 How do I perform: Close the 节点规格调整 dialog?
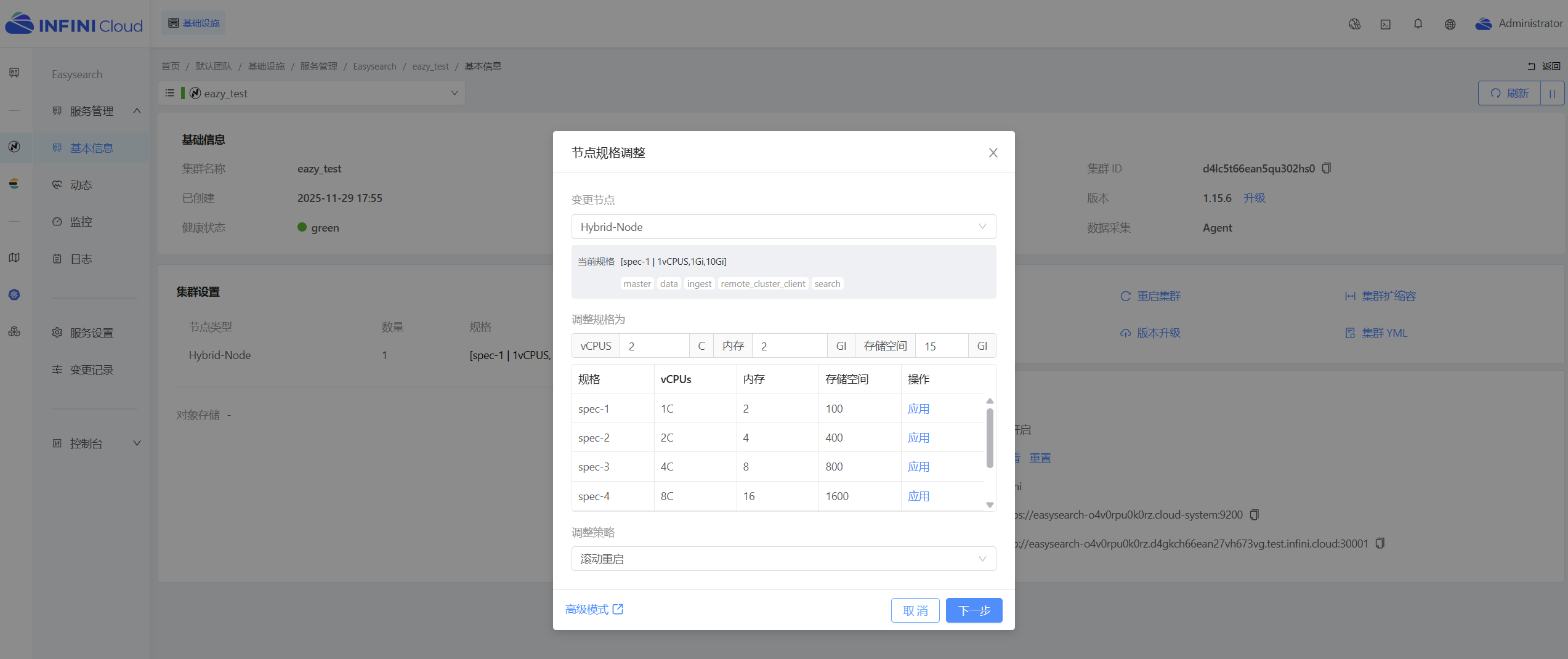coord(993,153)
